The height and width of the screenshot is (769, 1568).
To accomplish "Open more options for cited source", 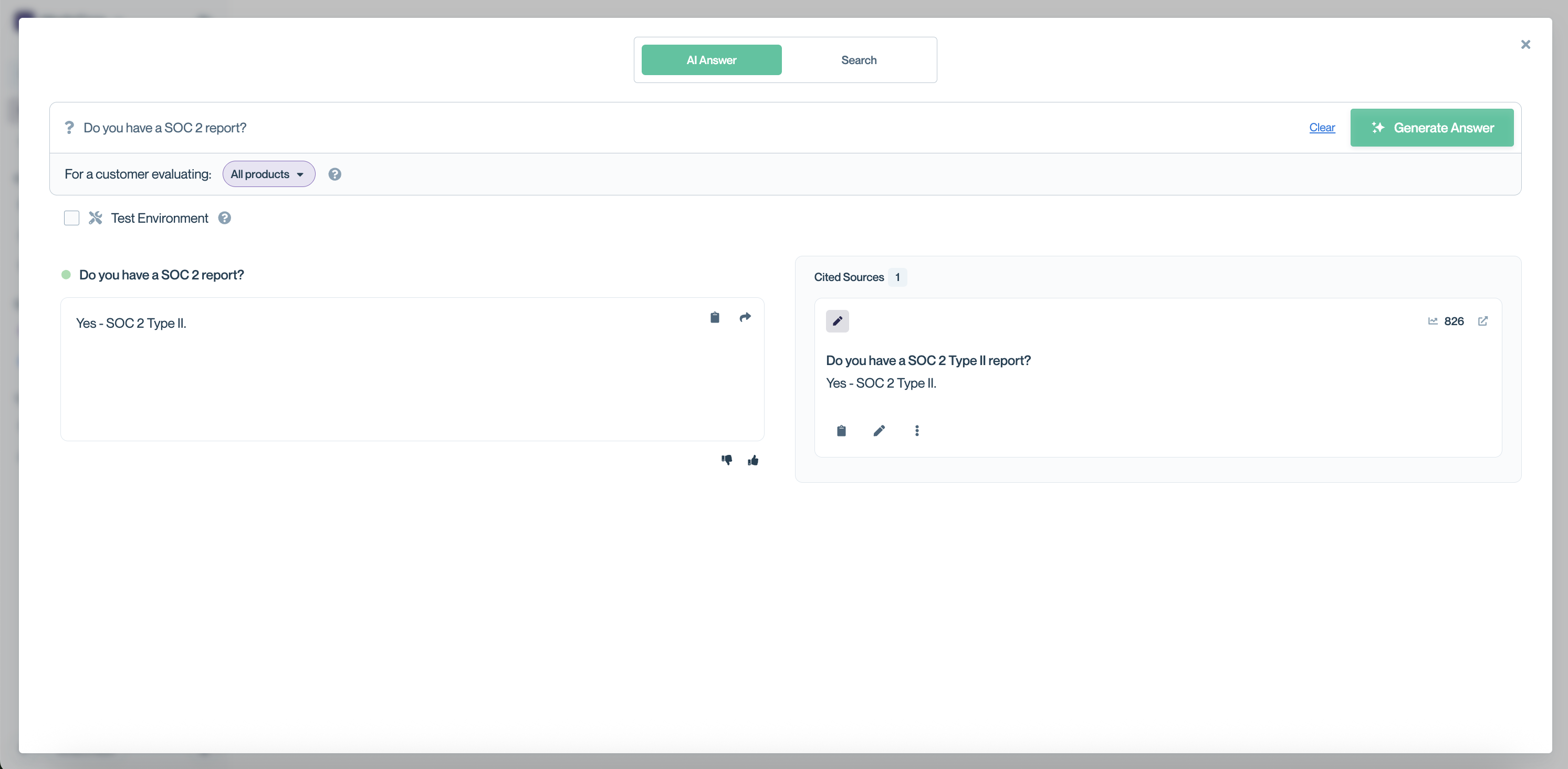I will (917, 431).
